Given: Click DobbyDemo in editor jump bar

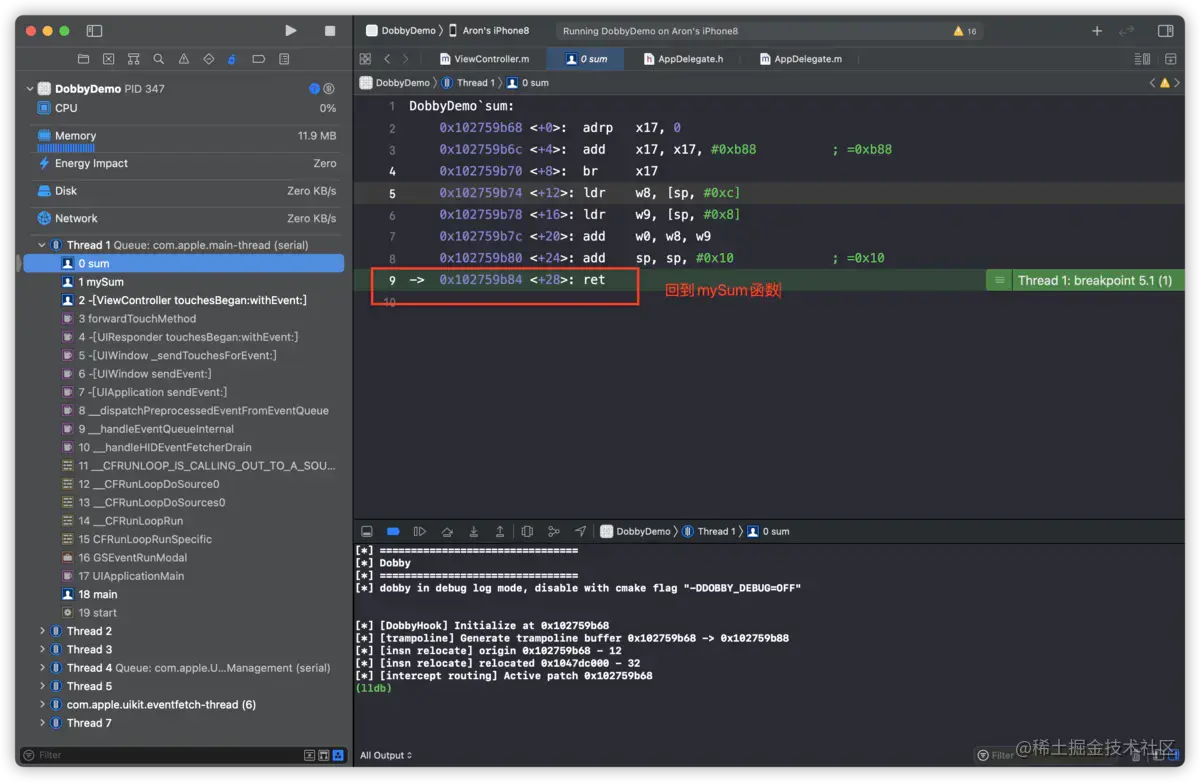Looking at the screenshot, I should [x=395, y=83].
